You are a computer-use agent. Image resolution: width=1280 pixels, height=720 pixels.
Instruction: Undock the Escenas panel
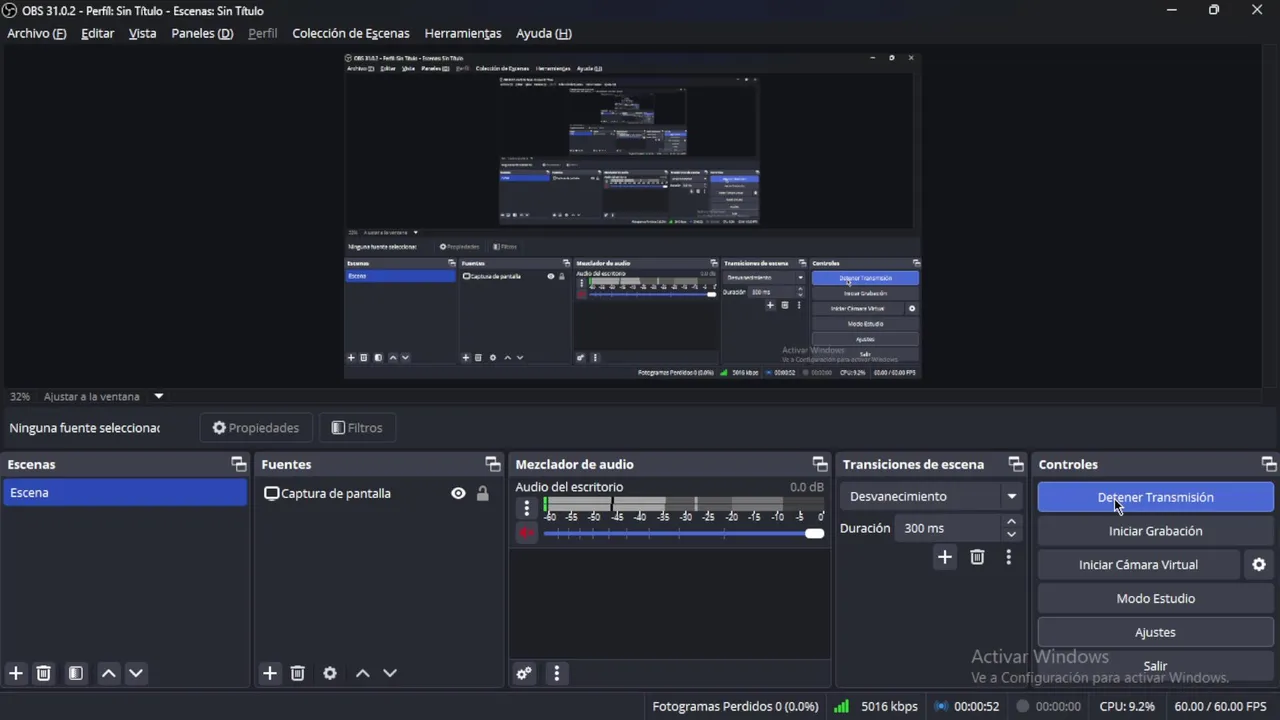[238, 464]
